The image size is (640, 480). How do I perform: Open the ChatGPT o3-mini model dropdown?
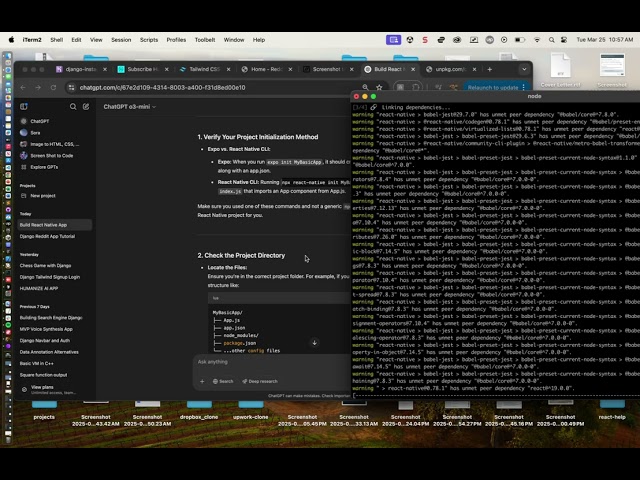tap(129, 107)
